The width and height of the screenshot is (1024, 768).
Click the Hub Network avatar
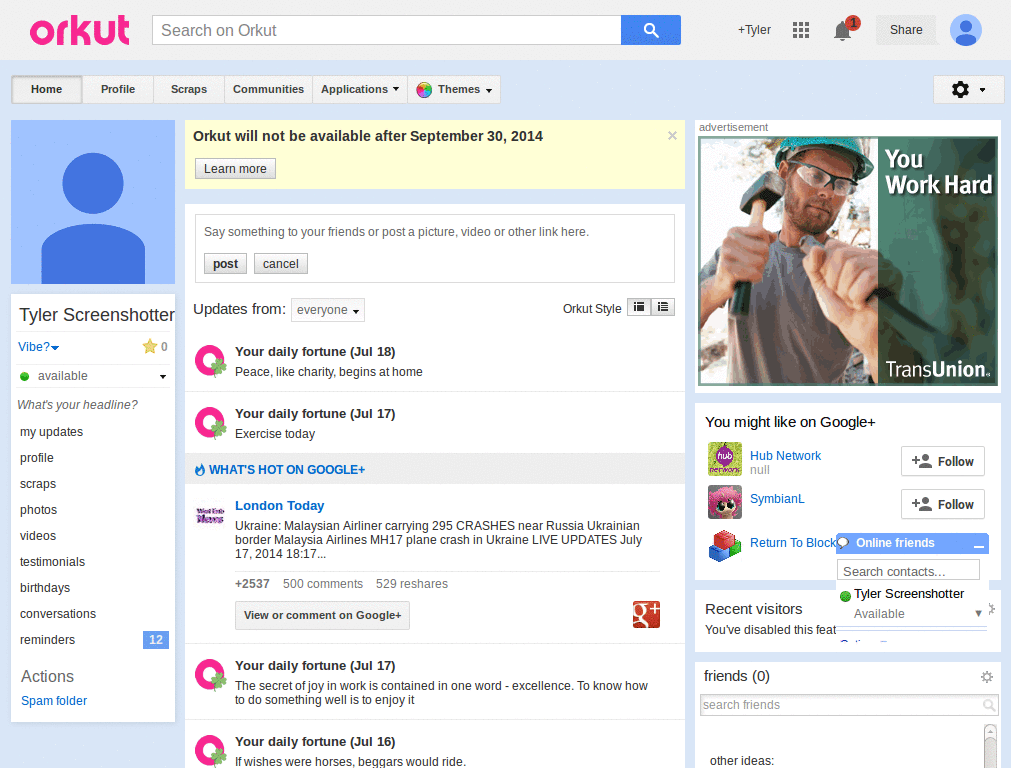click(725, 459)
